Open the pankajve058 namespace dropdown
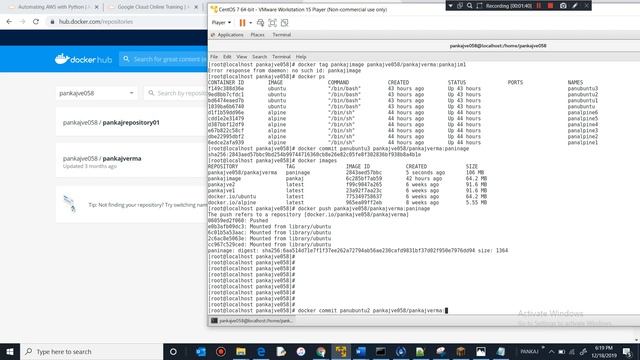The width and height of the screenshot is (640, 360). (x=96, y=93)
